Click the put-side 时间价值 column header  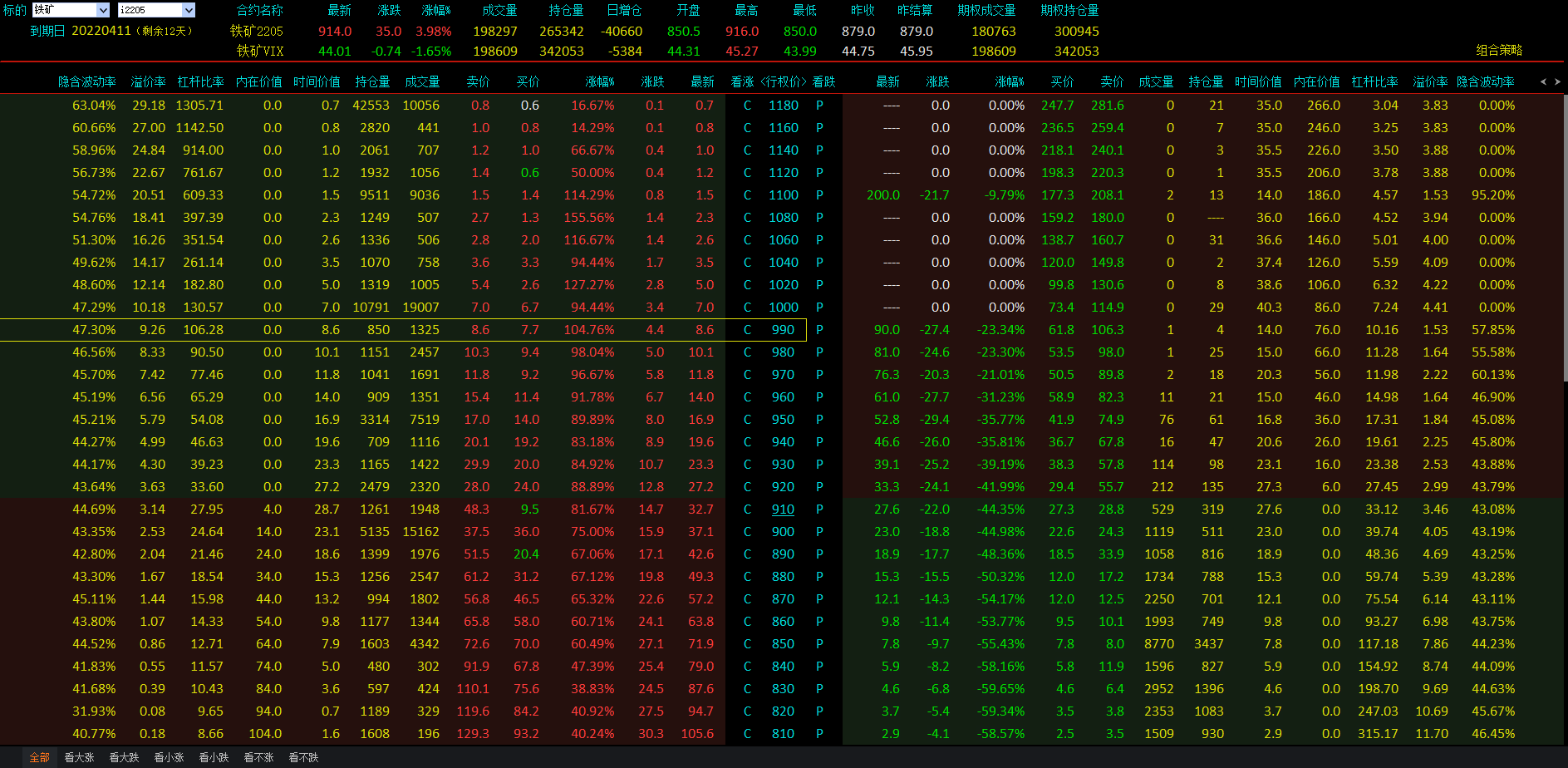point(1258,81)
